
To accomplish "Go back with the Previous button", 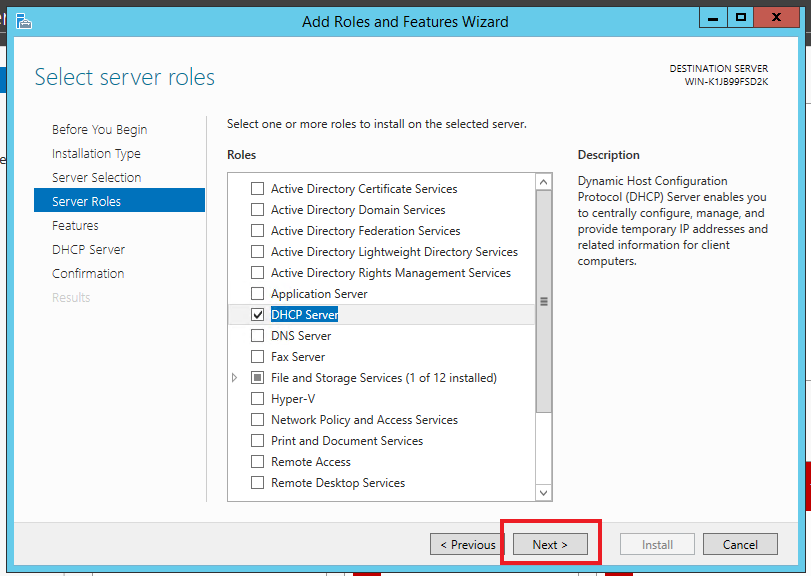I will 467,545.
